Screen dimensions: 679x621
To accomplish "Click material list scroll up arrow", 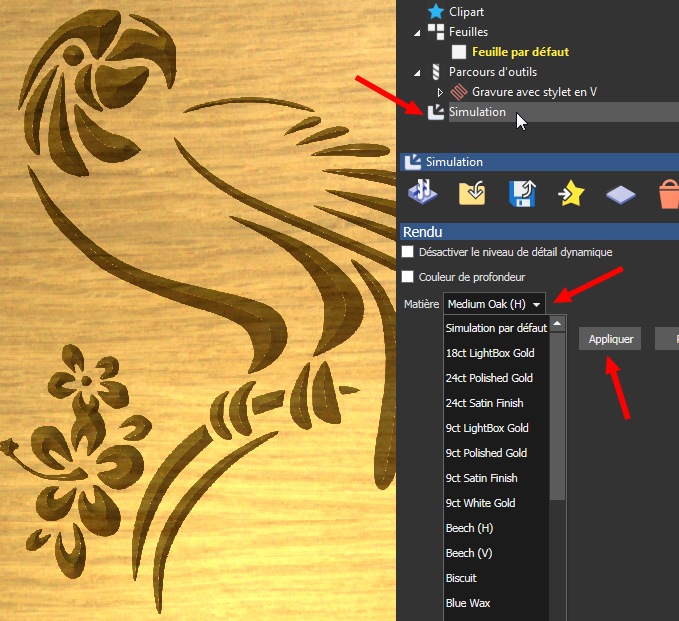I will click(557, 323).
